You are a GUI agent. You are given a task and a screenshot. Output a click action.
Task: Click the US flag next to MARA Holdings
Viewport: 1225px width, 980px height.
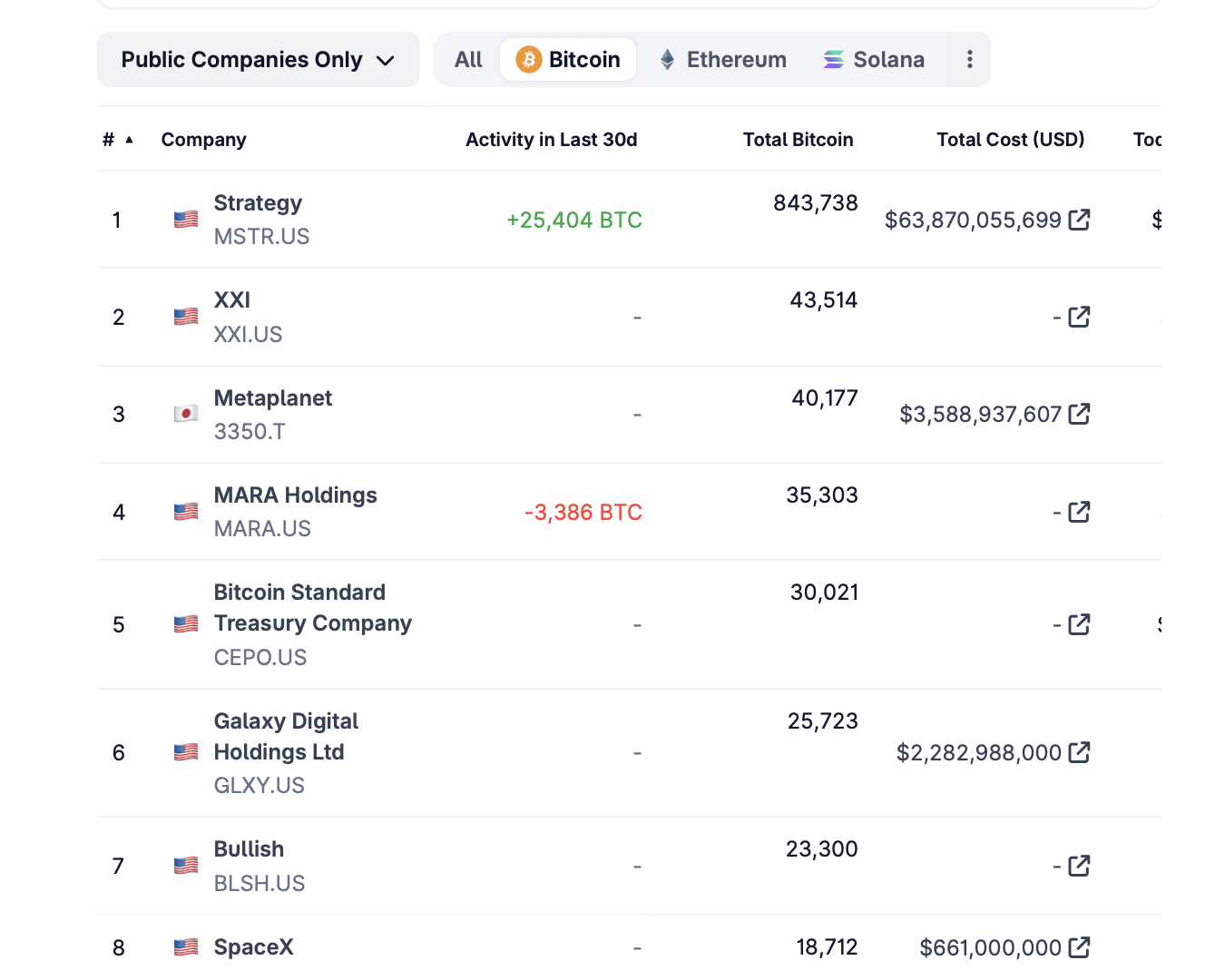click(186, 512)
